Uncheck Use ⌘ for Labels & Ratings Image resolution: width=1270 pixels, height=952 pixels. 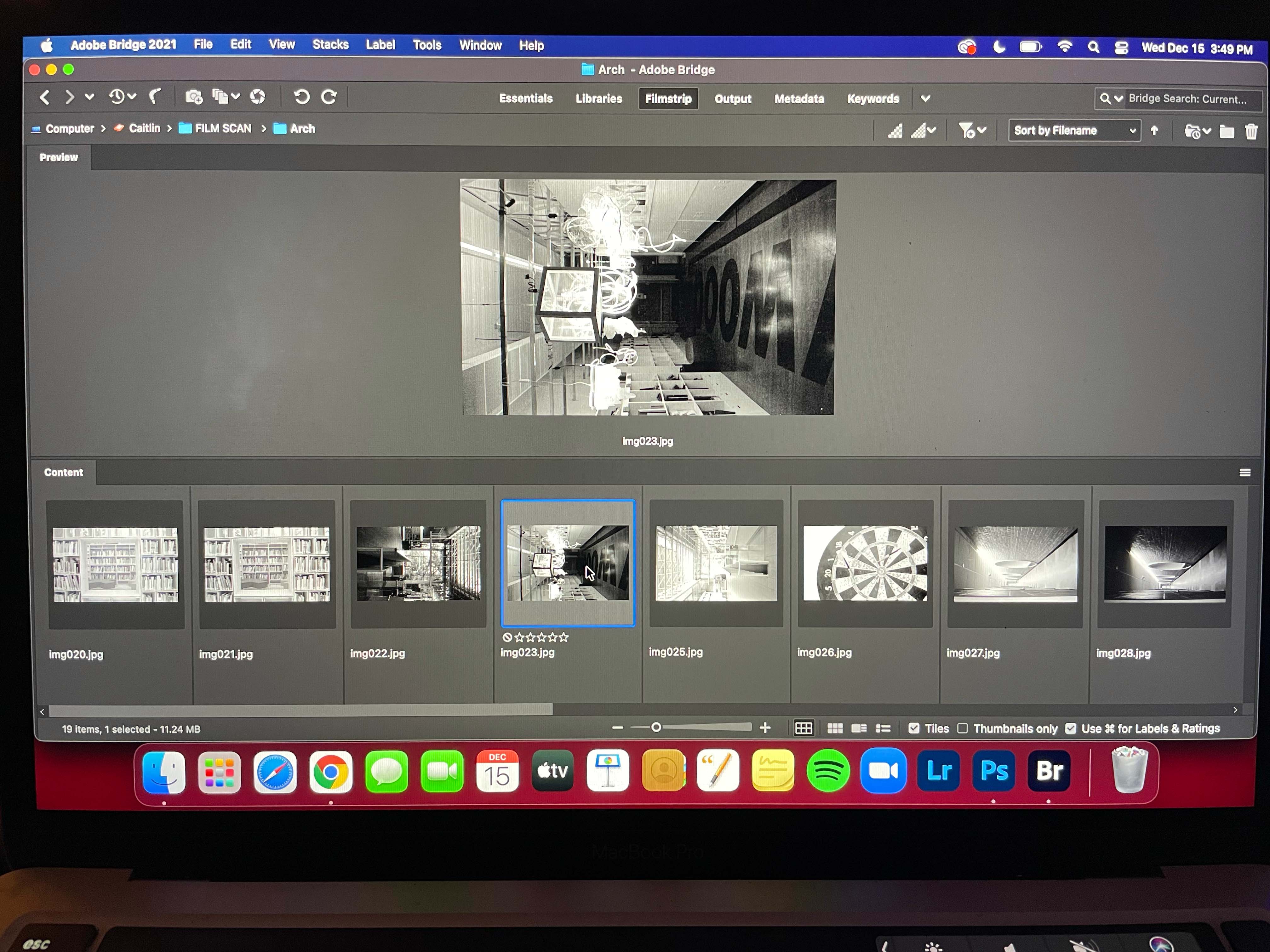pyautogui.click(x=1070, y=728)
